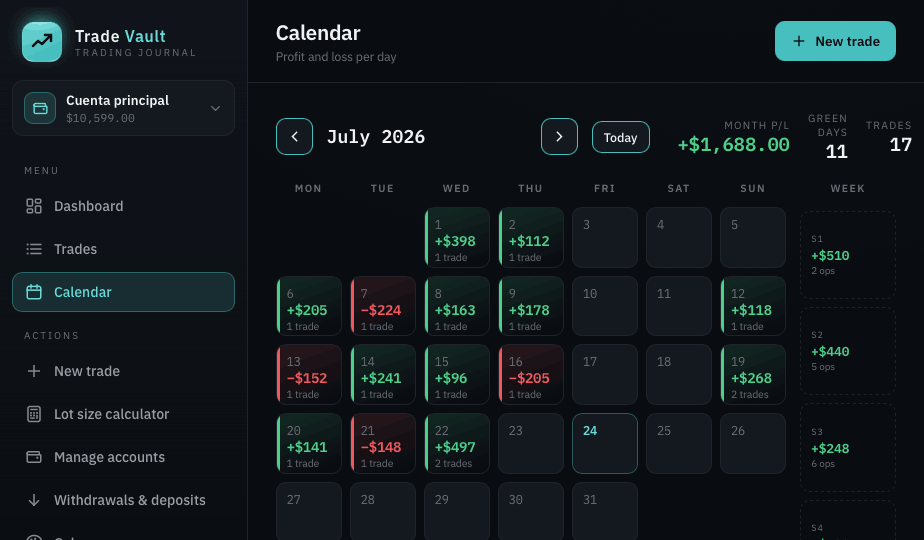Open July 14 with +$241
The image size is (924, 540).
[383, 375]
